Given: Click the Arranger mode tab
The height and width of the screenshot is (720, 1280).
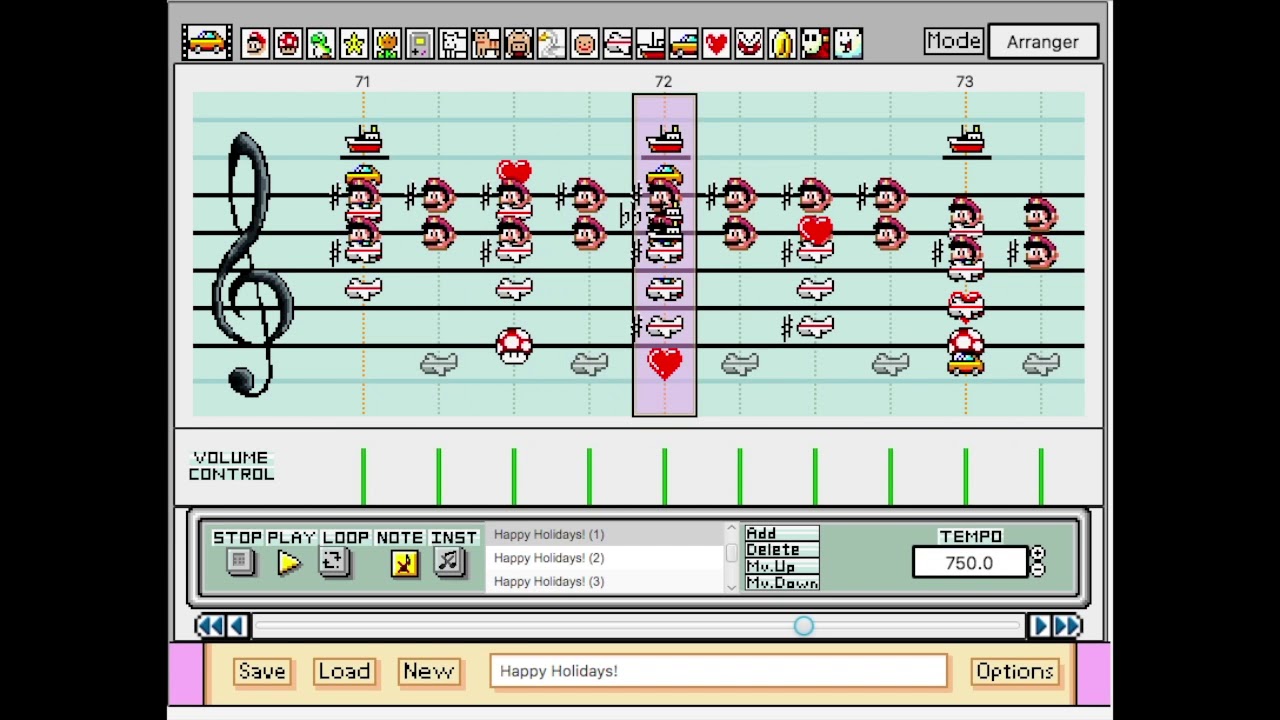Looking at the screenshot, I should point(1042,42).
